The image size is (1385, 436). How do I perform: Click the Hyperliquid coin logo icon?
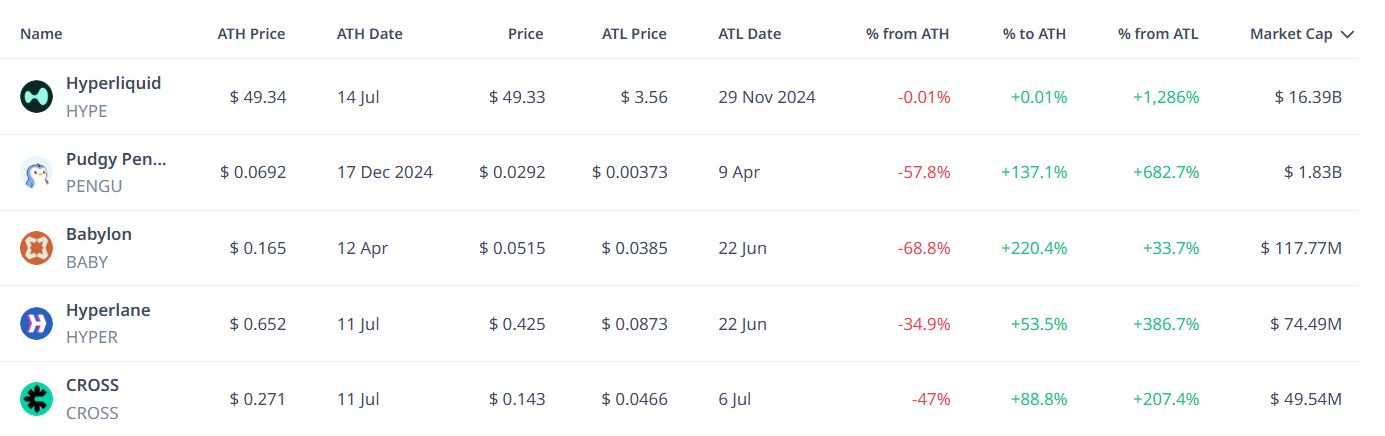pyautogui.click(x=36, y=97)
